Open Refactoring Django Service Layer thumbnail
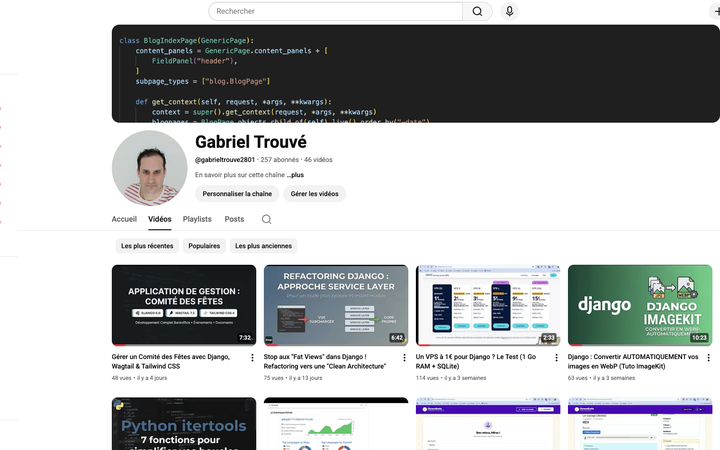720x450 pixels. tap(336, 305)
